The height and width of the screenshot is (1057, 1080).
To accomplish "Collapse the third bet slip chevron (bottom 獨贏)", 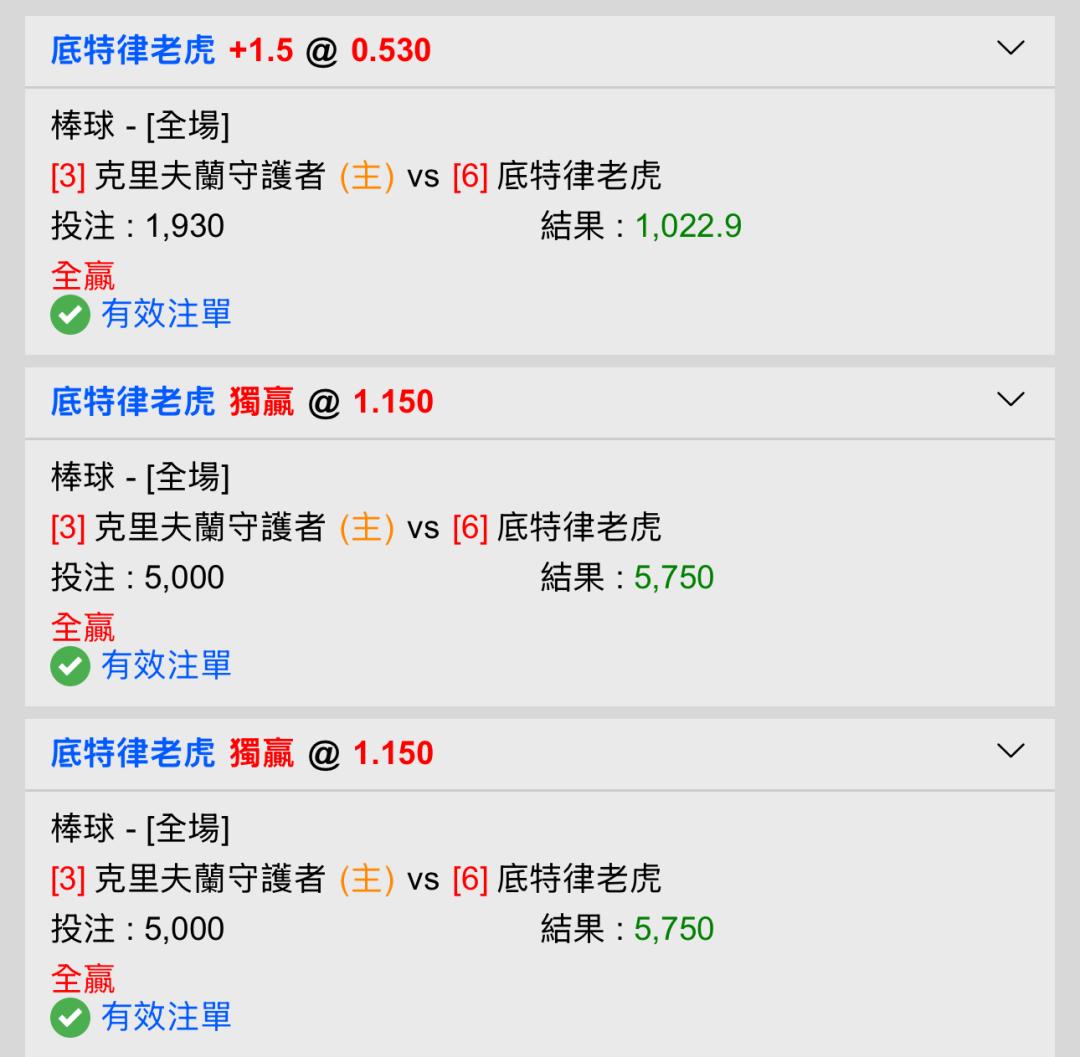I will [1012, 751].
